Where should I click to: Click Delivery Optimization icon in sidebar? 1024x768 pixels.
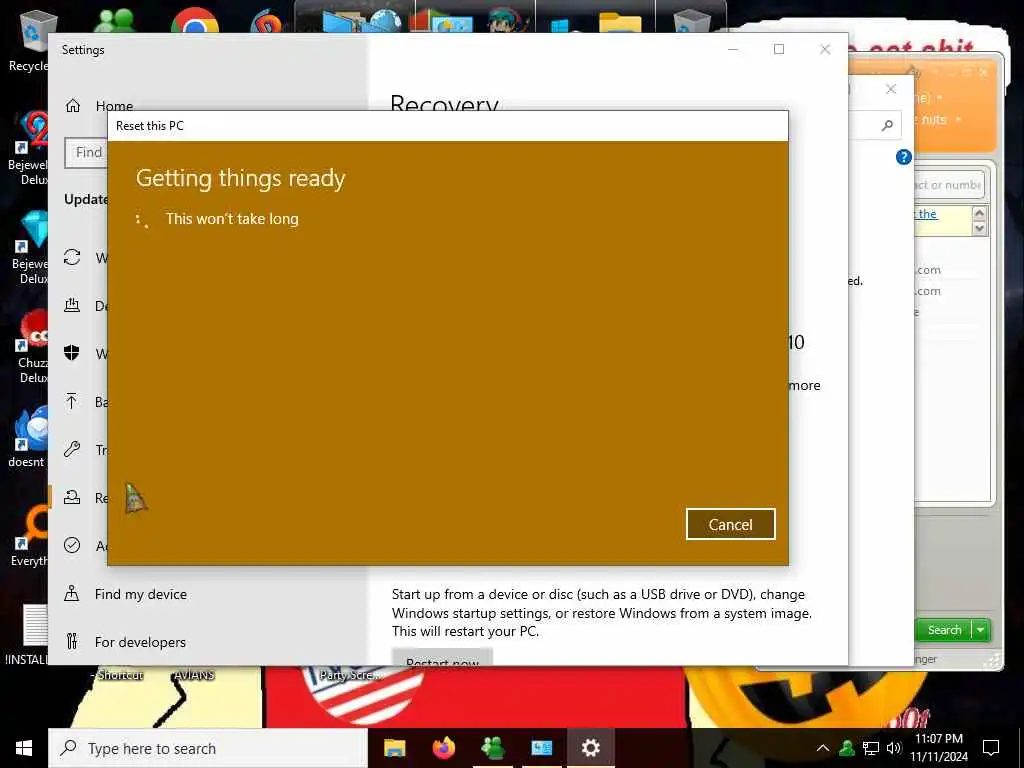[72, 305]
